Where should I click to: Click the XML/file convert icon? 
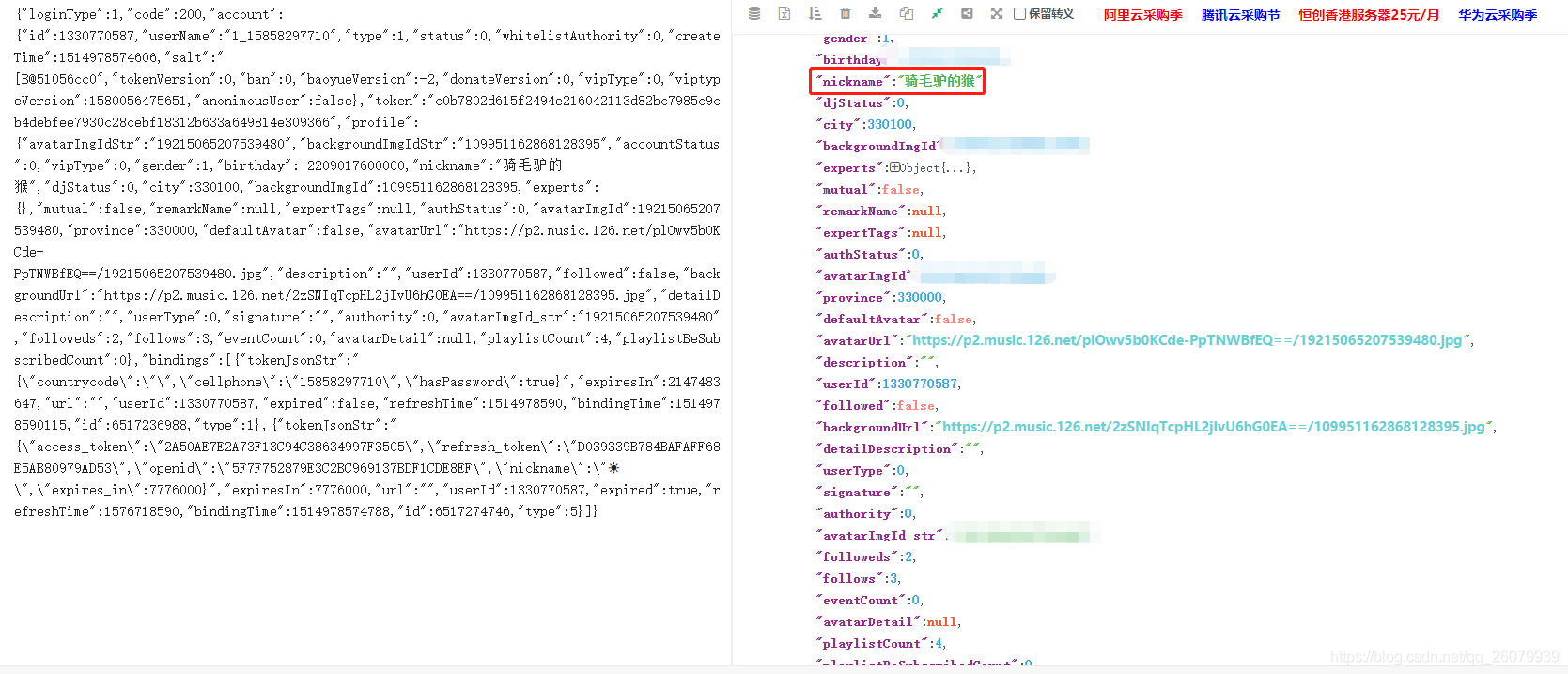(x=784, y=13)
